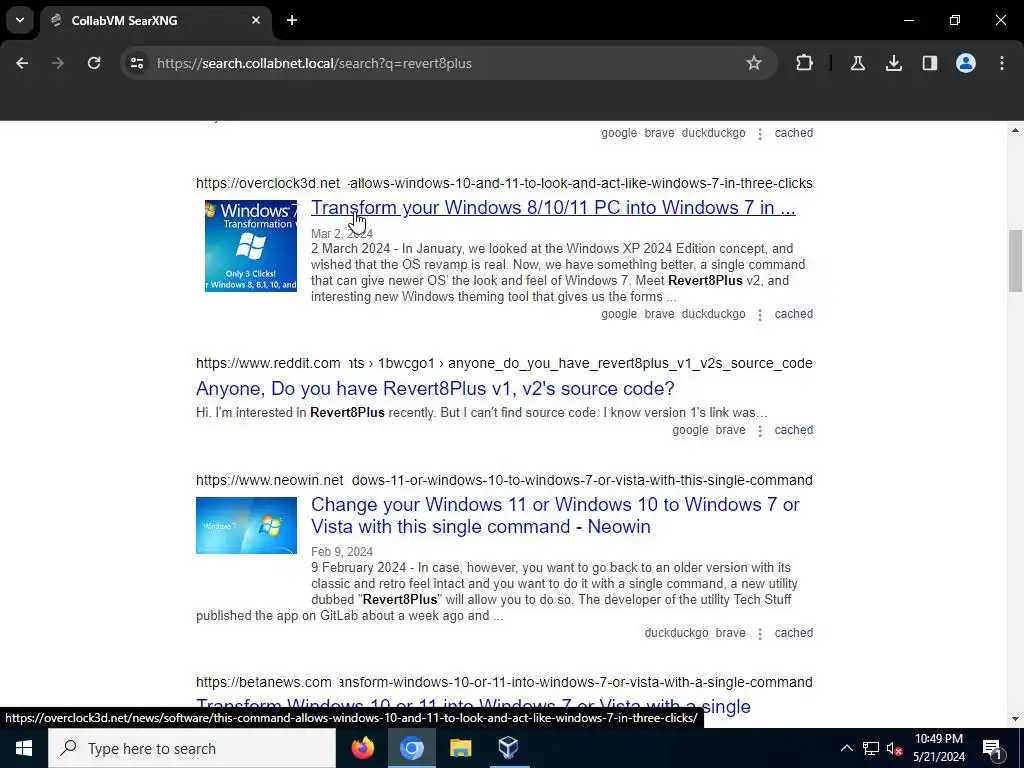The image size is (1024, 768).
Task: Show hidden system tray icons
Action: coord(846,748)
